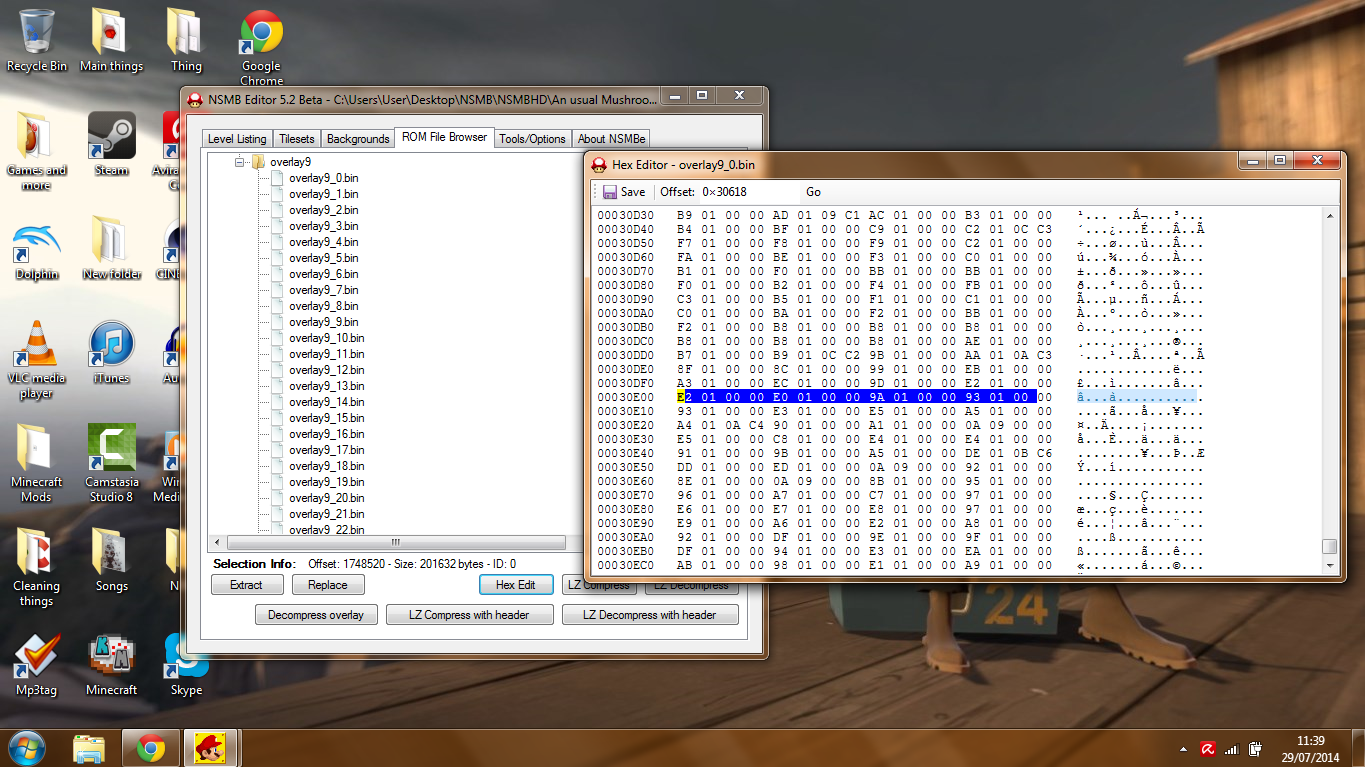1365x767 pixels.
Task: Click hex row address 00030DD0
Action: pos(625,355)
